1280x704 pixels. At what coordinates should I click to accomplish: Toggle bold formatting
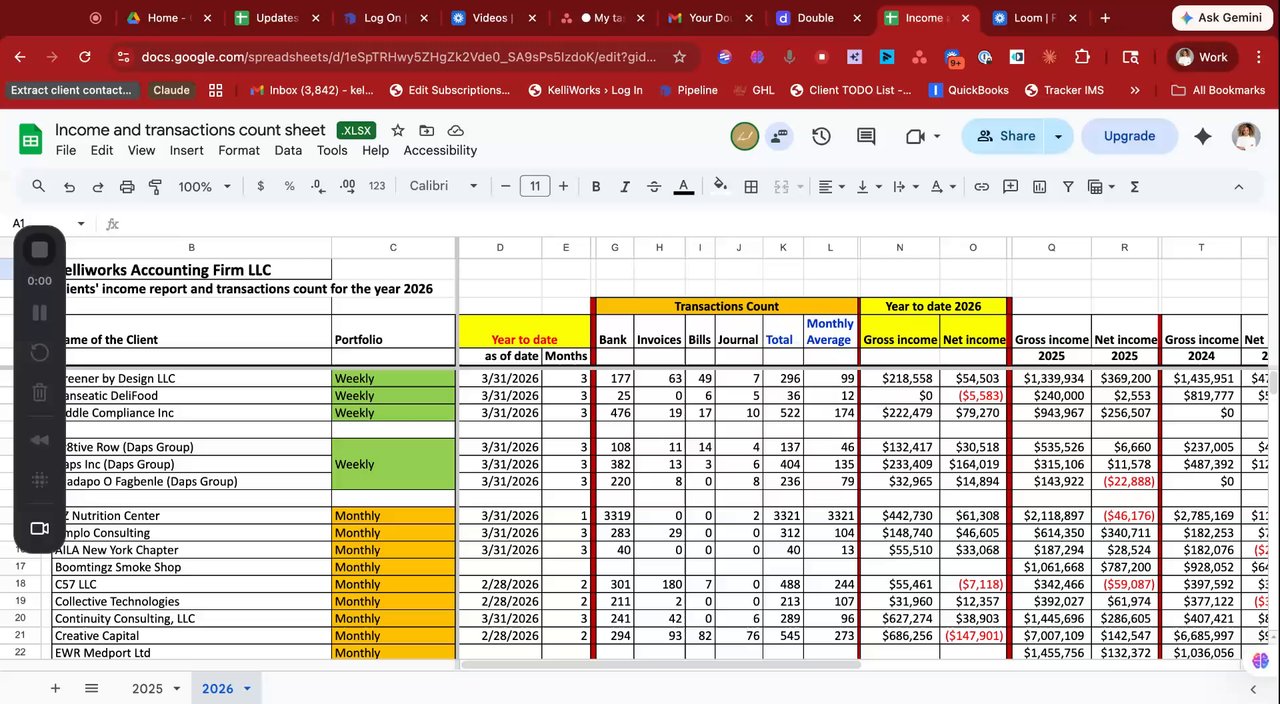pos(596,187)
